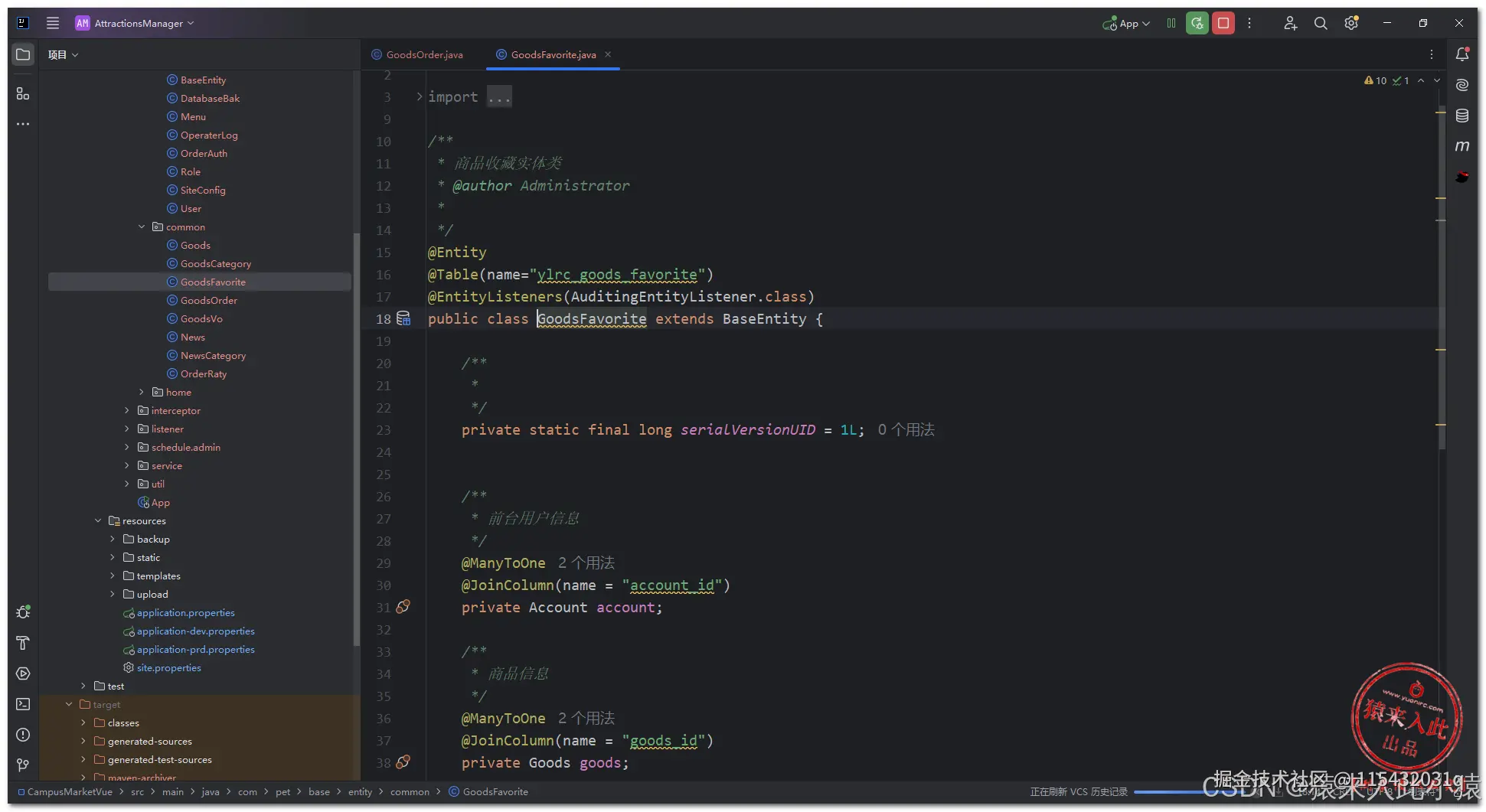Click 'entity' in the breadcrumb path

pyautogui.click(x=360, y=792)
